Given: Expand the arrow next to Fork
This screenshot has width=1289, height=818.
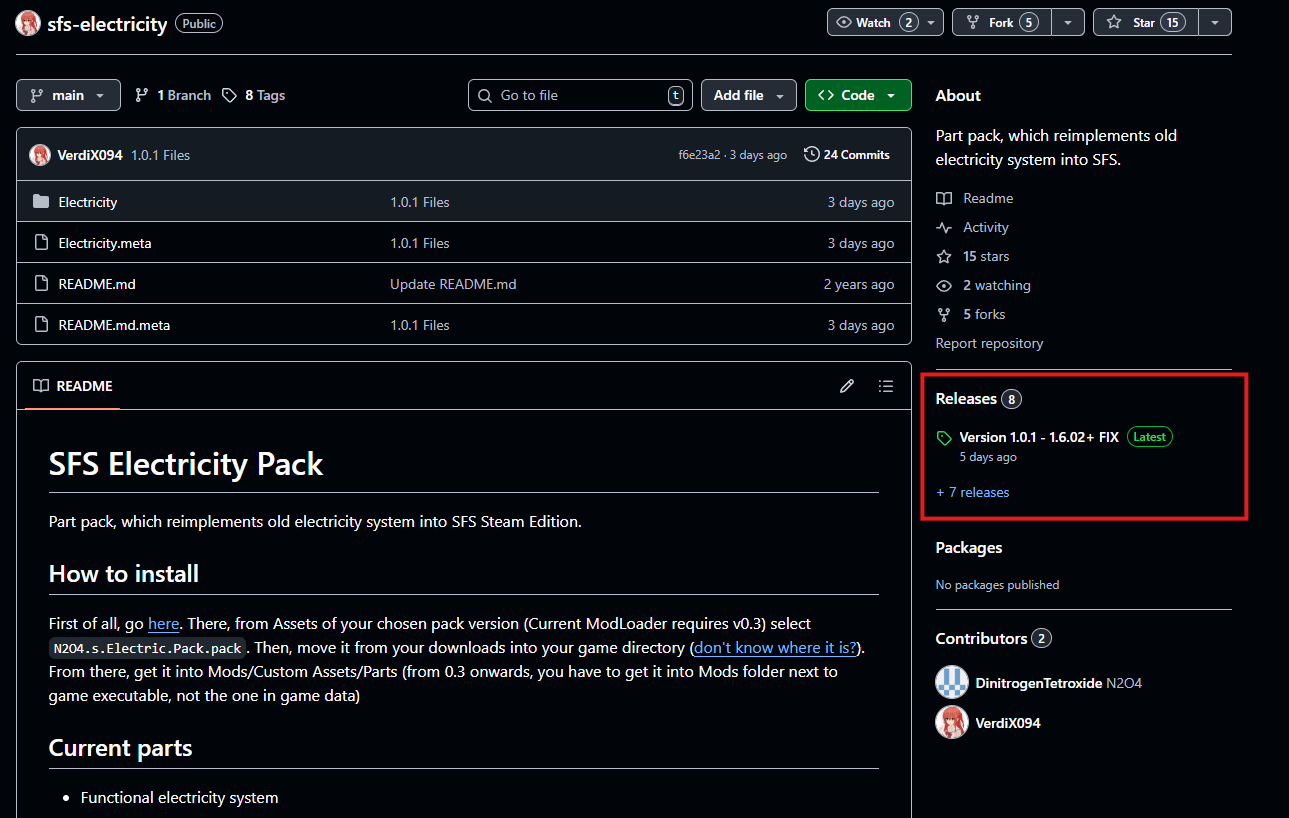Looking at the screenshot, I should tap(1068, 22).
